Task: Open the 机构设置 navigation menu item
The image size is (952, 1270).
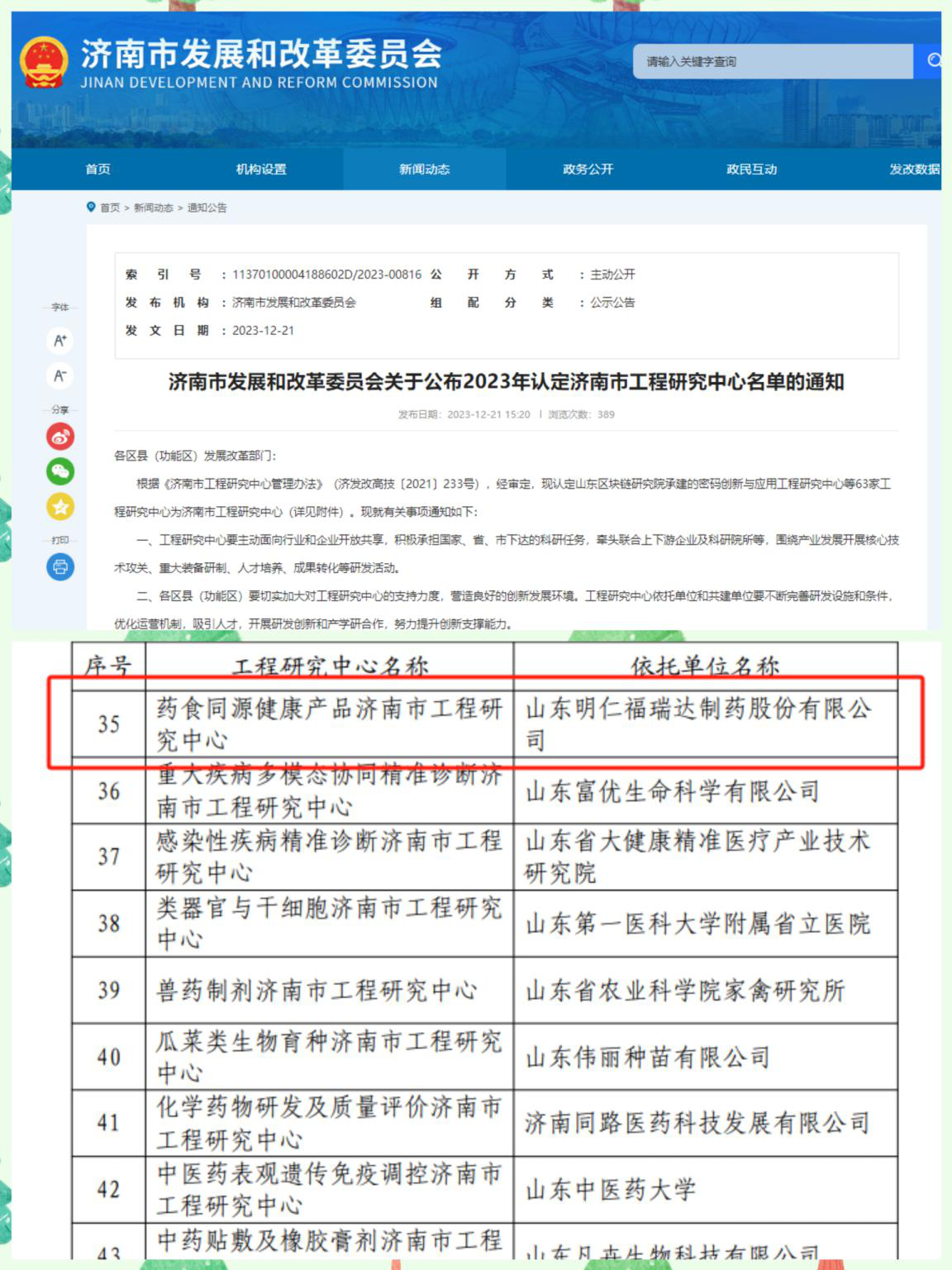Action: pyautogui.click(x=261, y=169)
